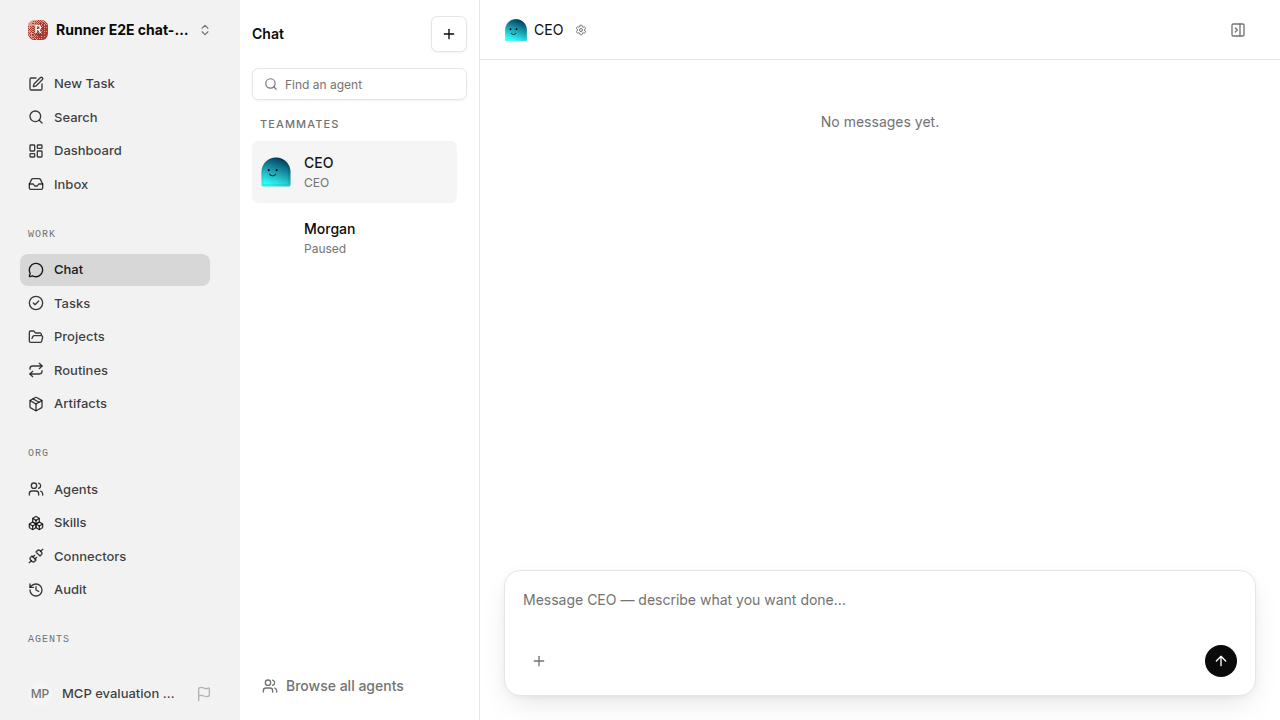The width and height of the screenshot is (1280, 720).
Task: Click the Inbox tray icon
Action: coord(36,184)
